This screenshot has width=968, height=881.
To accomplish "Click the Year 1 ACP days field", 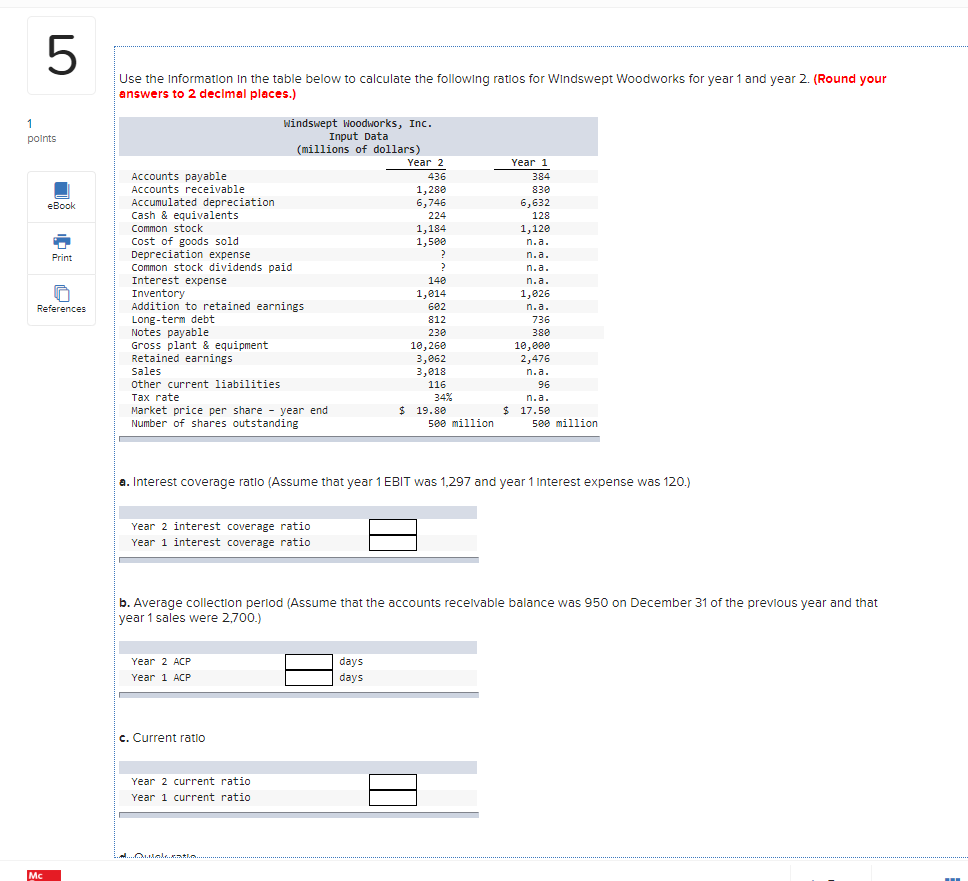I will click(x=309, y=677).
